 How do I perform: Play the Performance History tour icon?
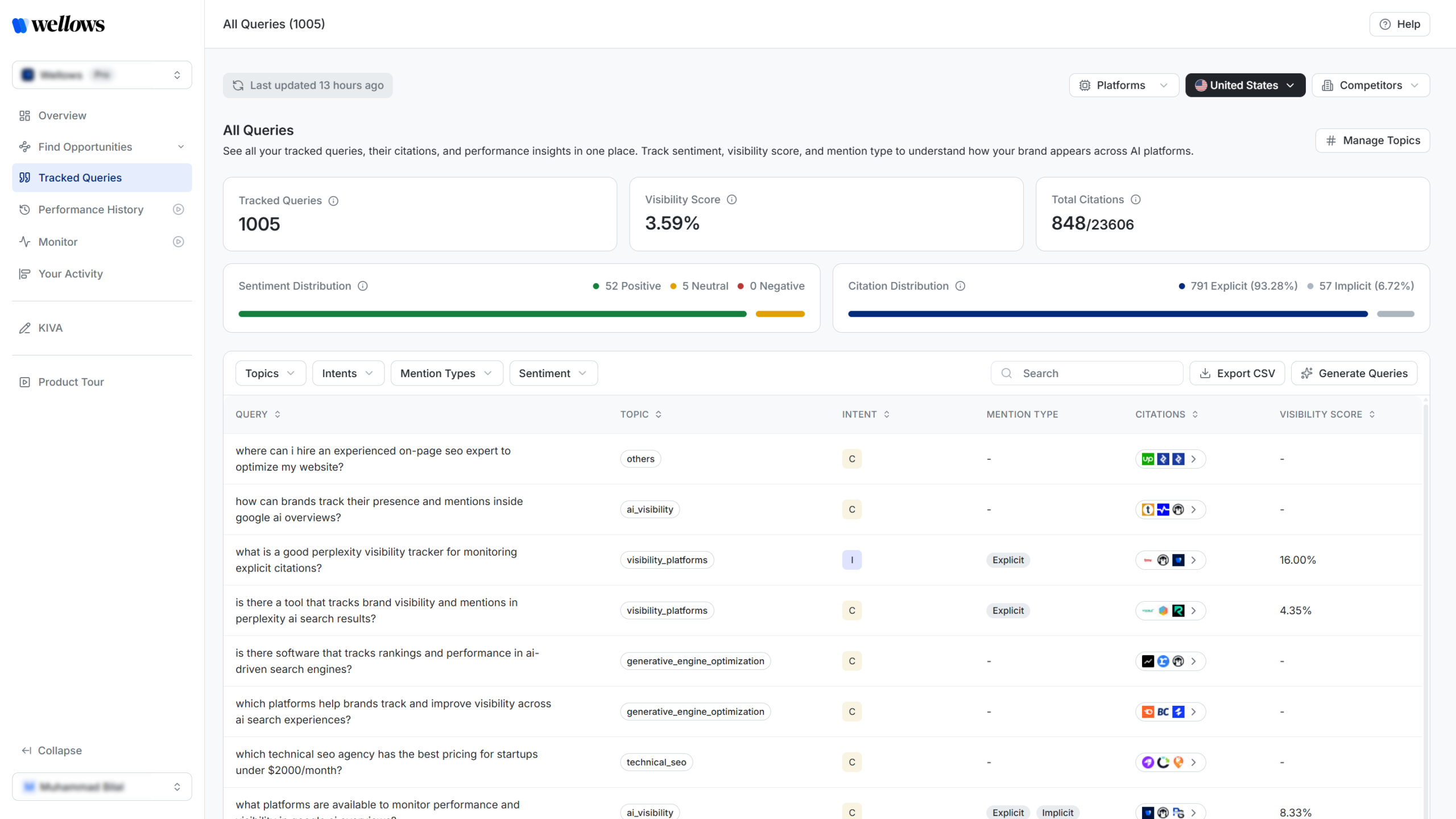point(178,210)
